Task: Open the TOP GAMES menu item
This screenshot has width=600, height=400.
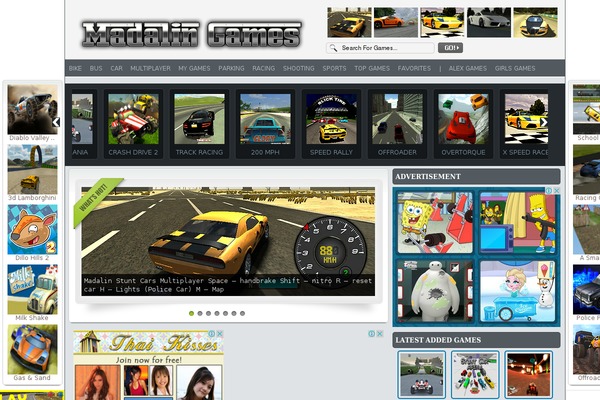Action: coord(372,69)
